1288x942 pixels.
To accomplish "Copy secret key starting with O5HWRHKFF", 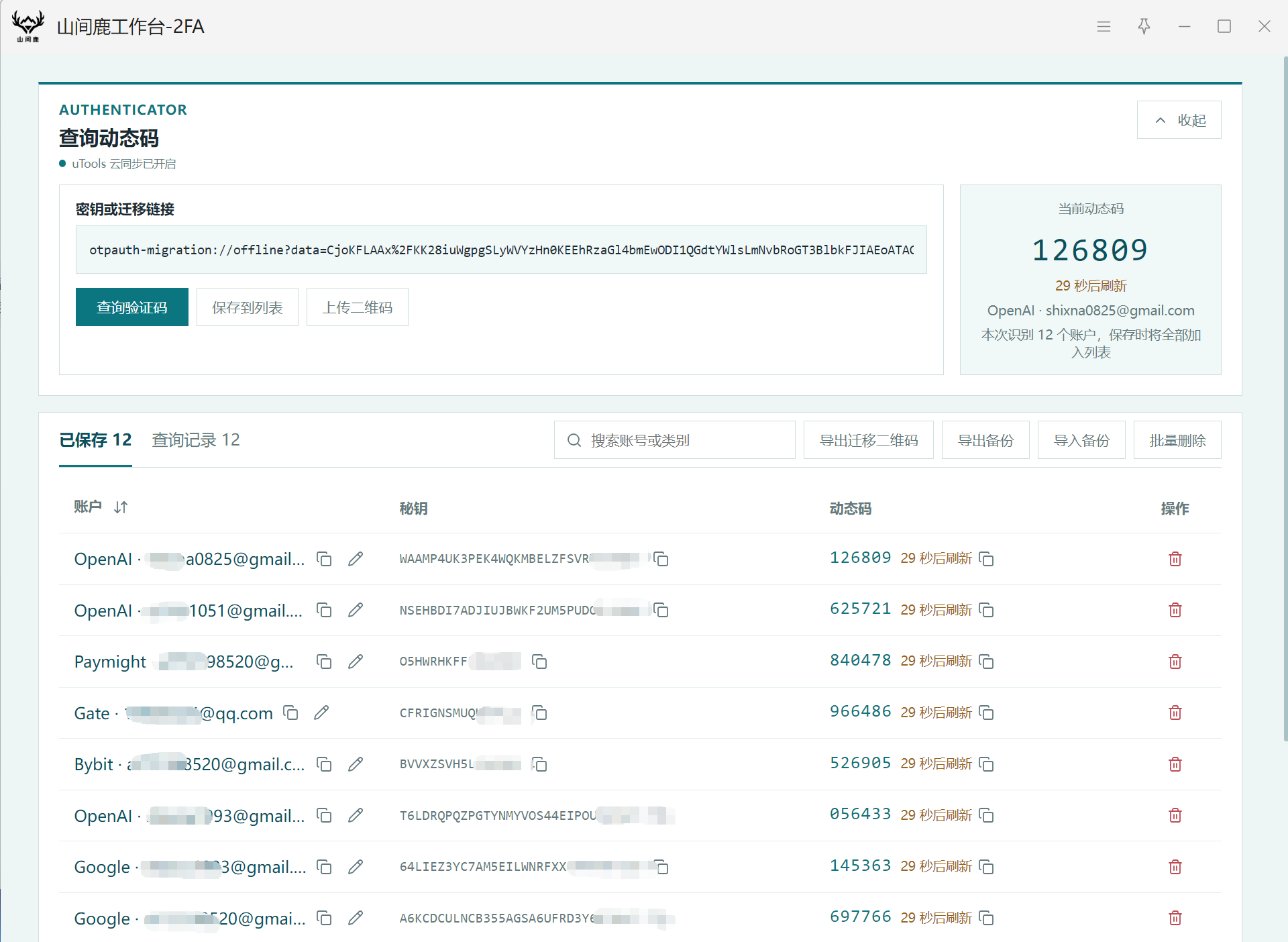I will [x=539, y=662].
